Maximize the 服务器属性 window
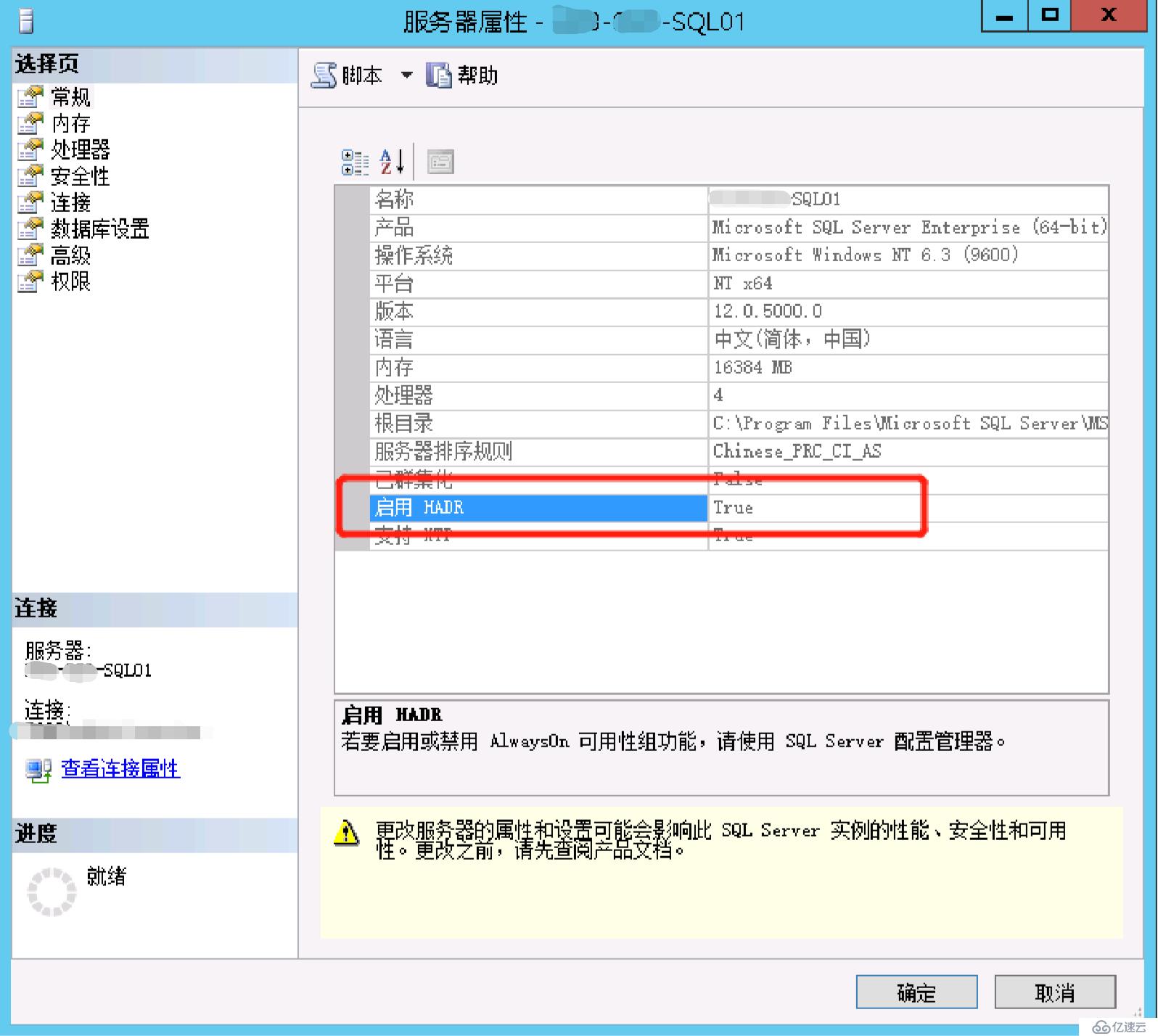Screen dimensions: 1158x1036 coord(1049,16)
